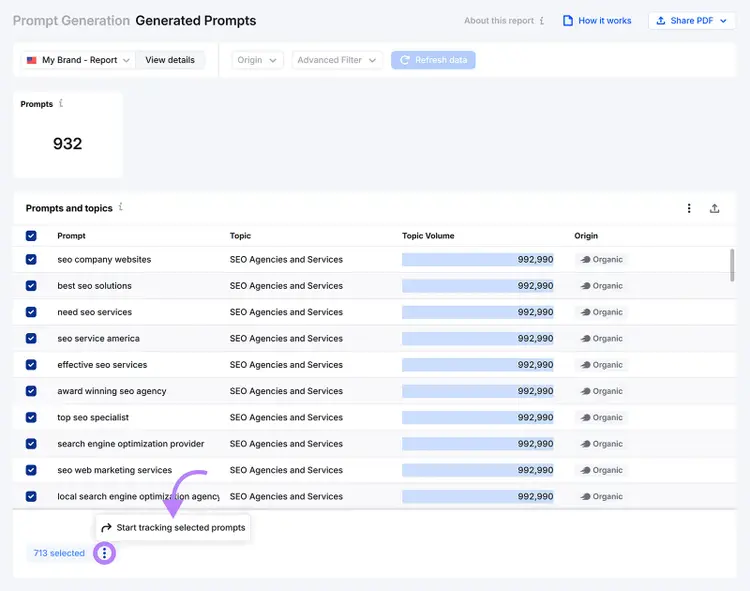Screen dimensions: 750x591
Task: Click Topic Volume bar for seo company websites
Action: click(x=478, y=260)
